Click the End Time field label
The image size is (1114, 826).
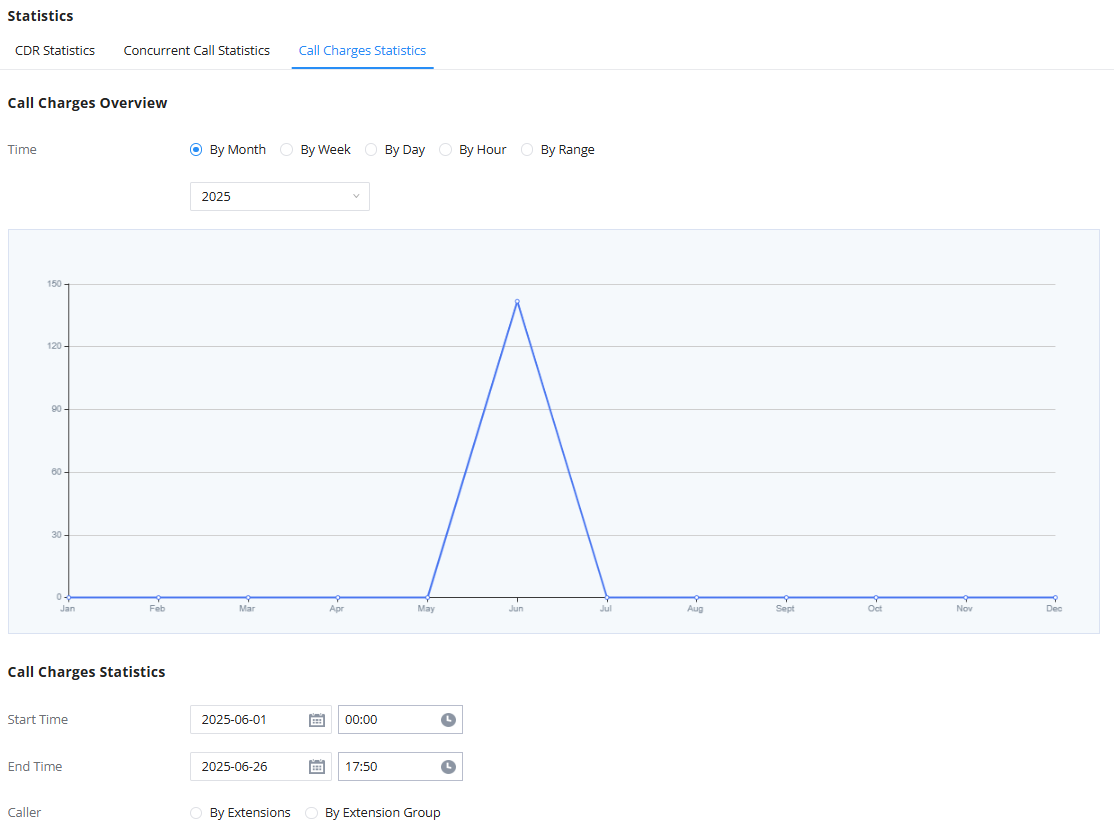pyautogui.click(x=35, y=766)
